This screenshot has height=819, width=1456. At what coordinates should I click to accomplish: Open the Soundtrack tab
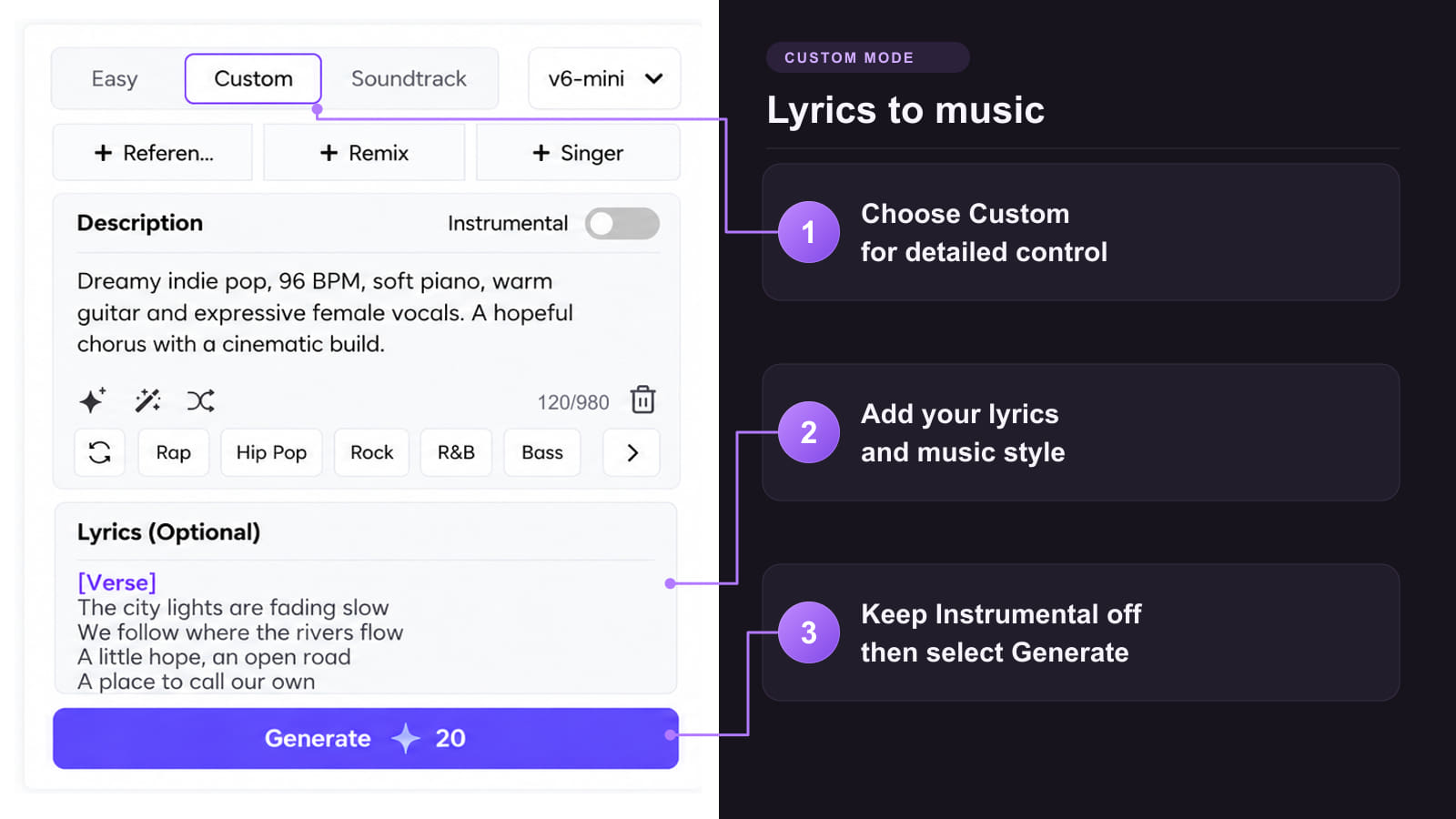coord(409,79)
